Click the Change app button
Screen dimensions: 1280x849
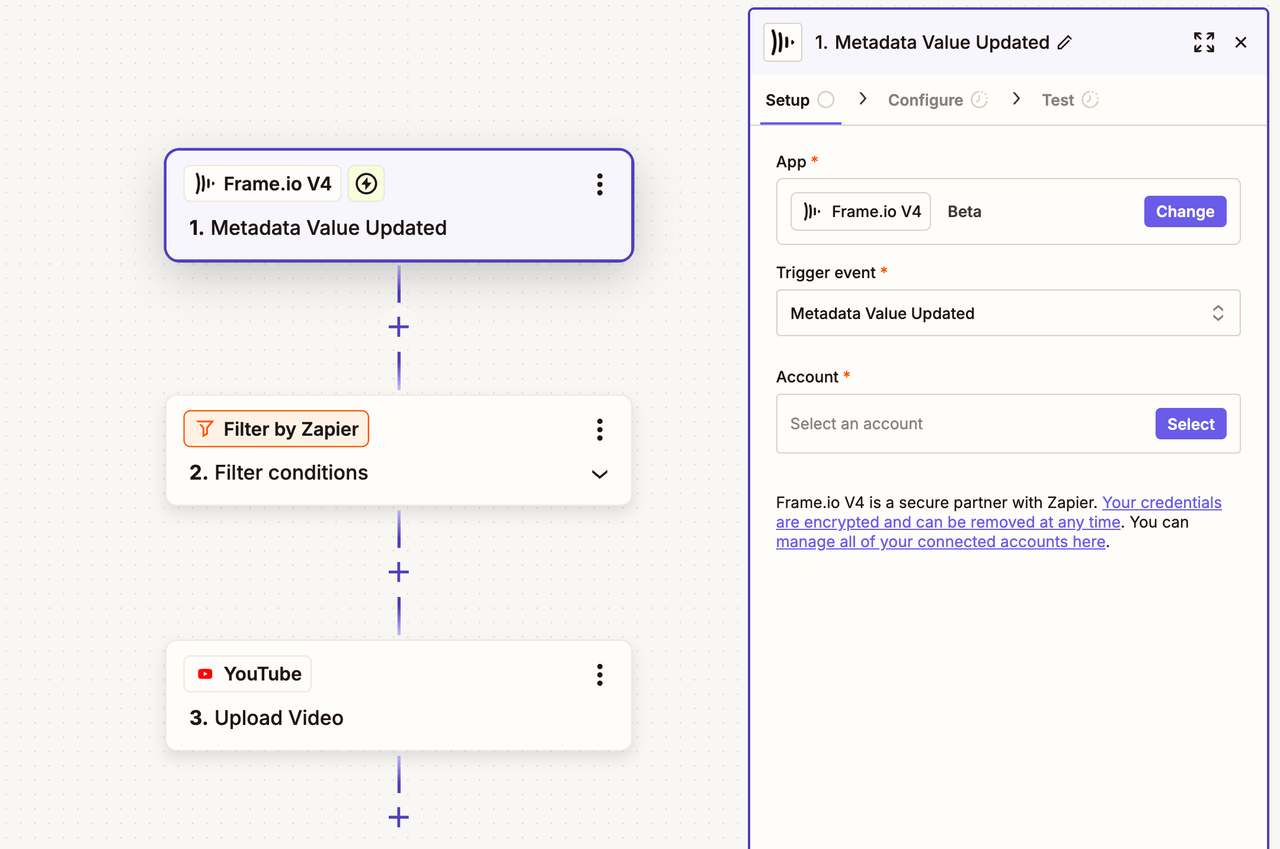1184,211
